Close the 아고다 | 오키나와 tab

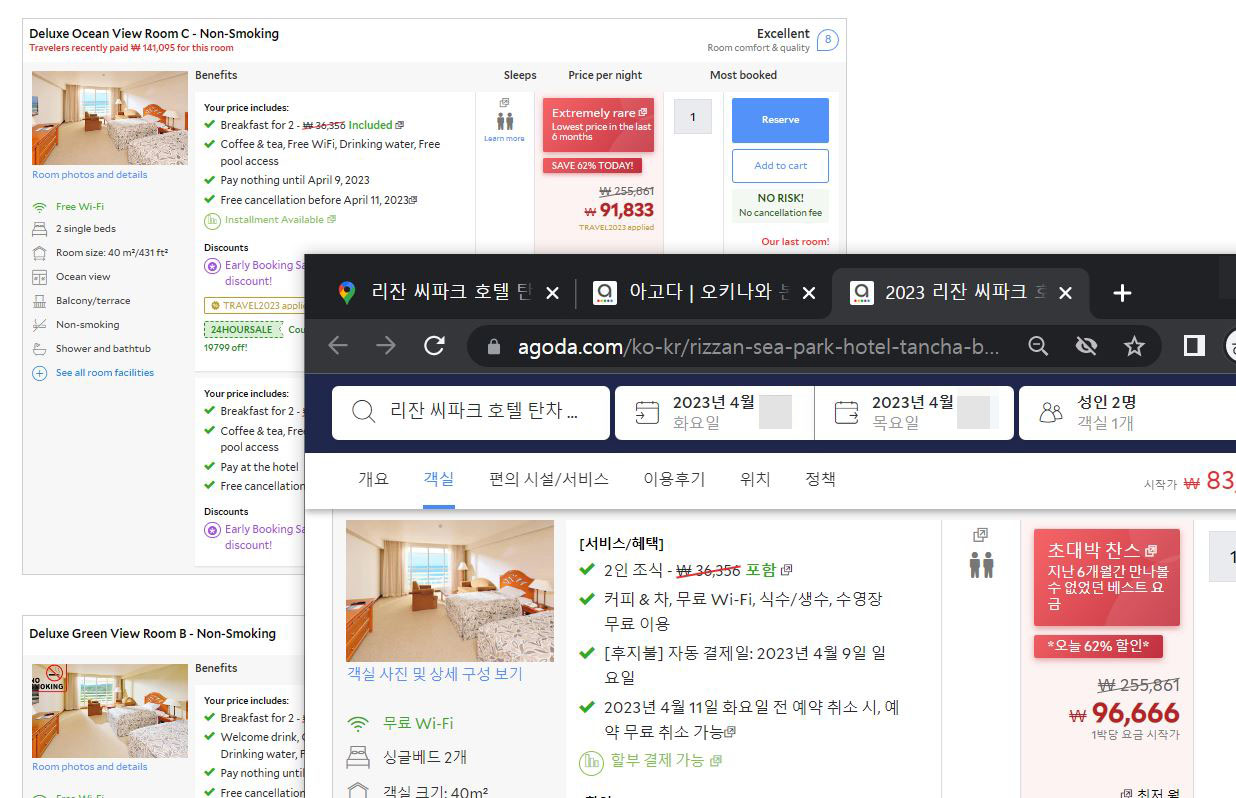click(809, 293)
